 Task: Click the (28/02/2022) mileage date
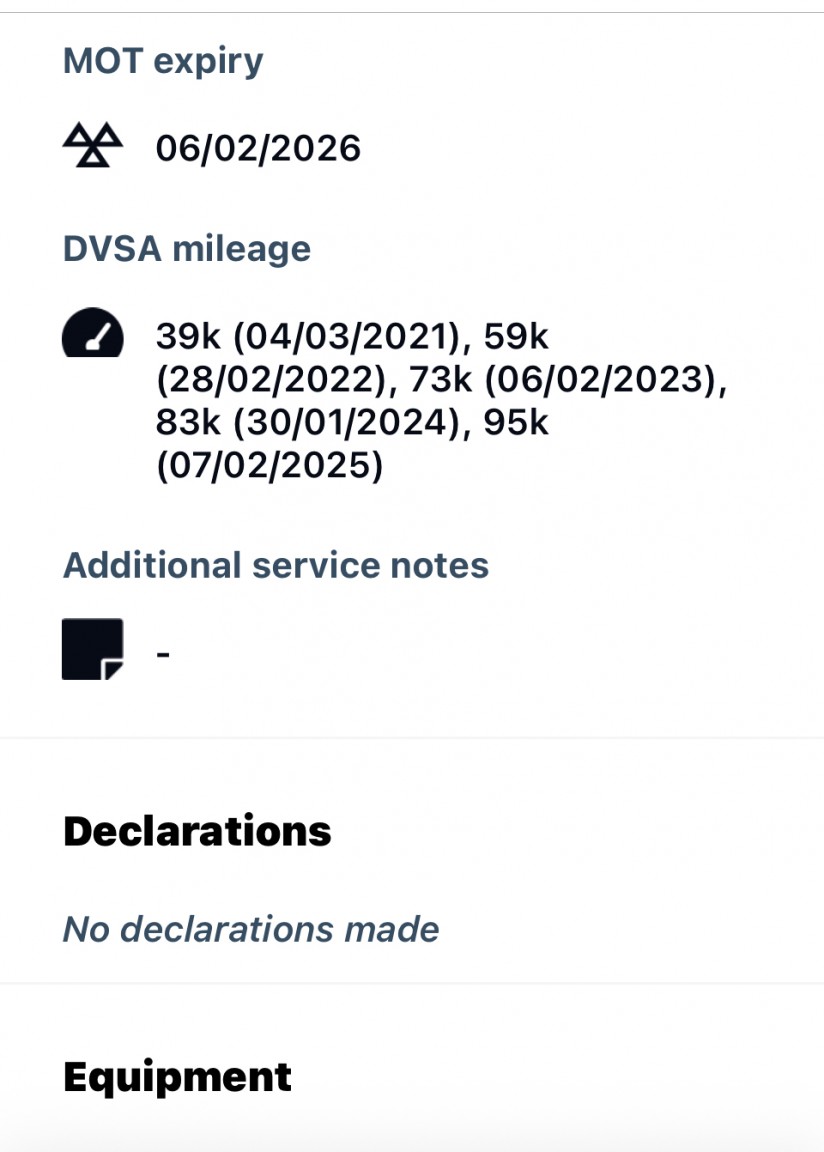[x=270, y=380]
